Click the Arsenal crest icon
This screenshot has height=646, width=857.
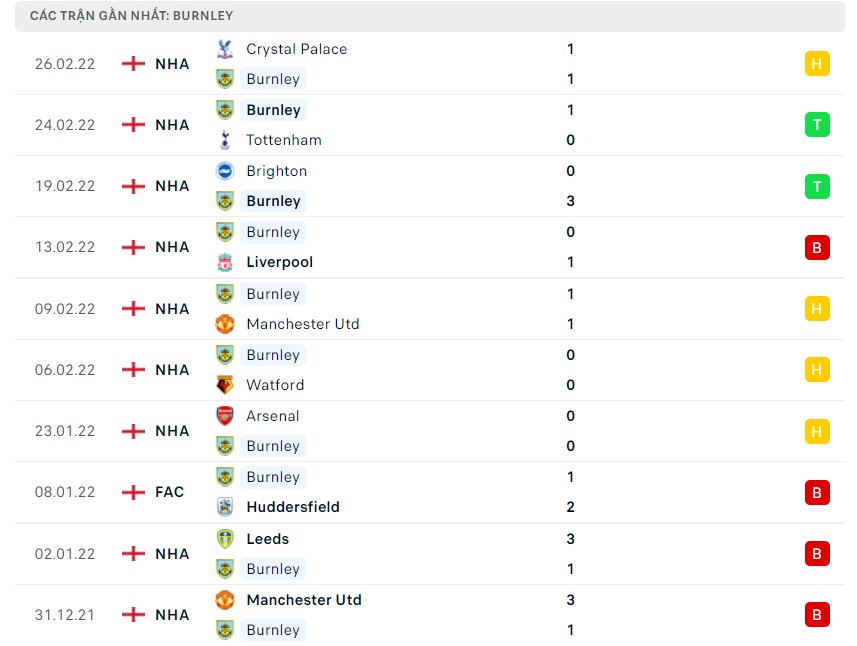225,416
